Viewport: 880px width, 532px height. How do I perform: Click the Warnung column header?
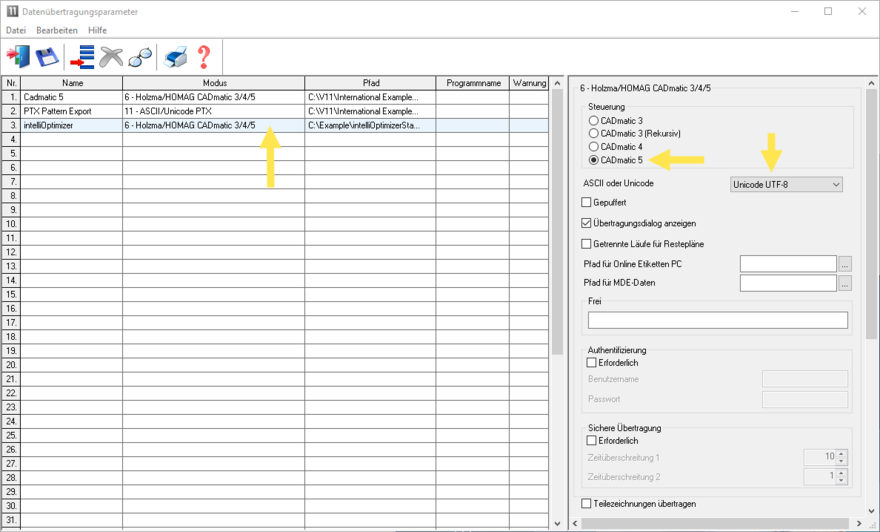click(529, 83)
